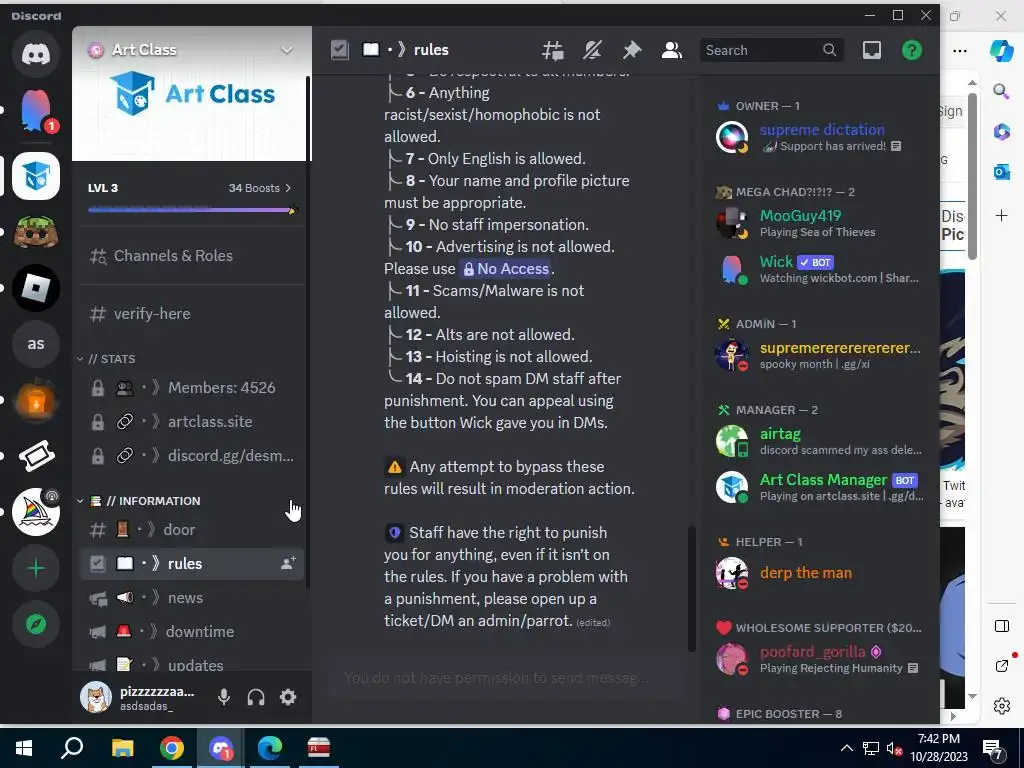Open Art Class Manager bot profile

click(820, 487)
